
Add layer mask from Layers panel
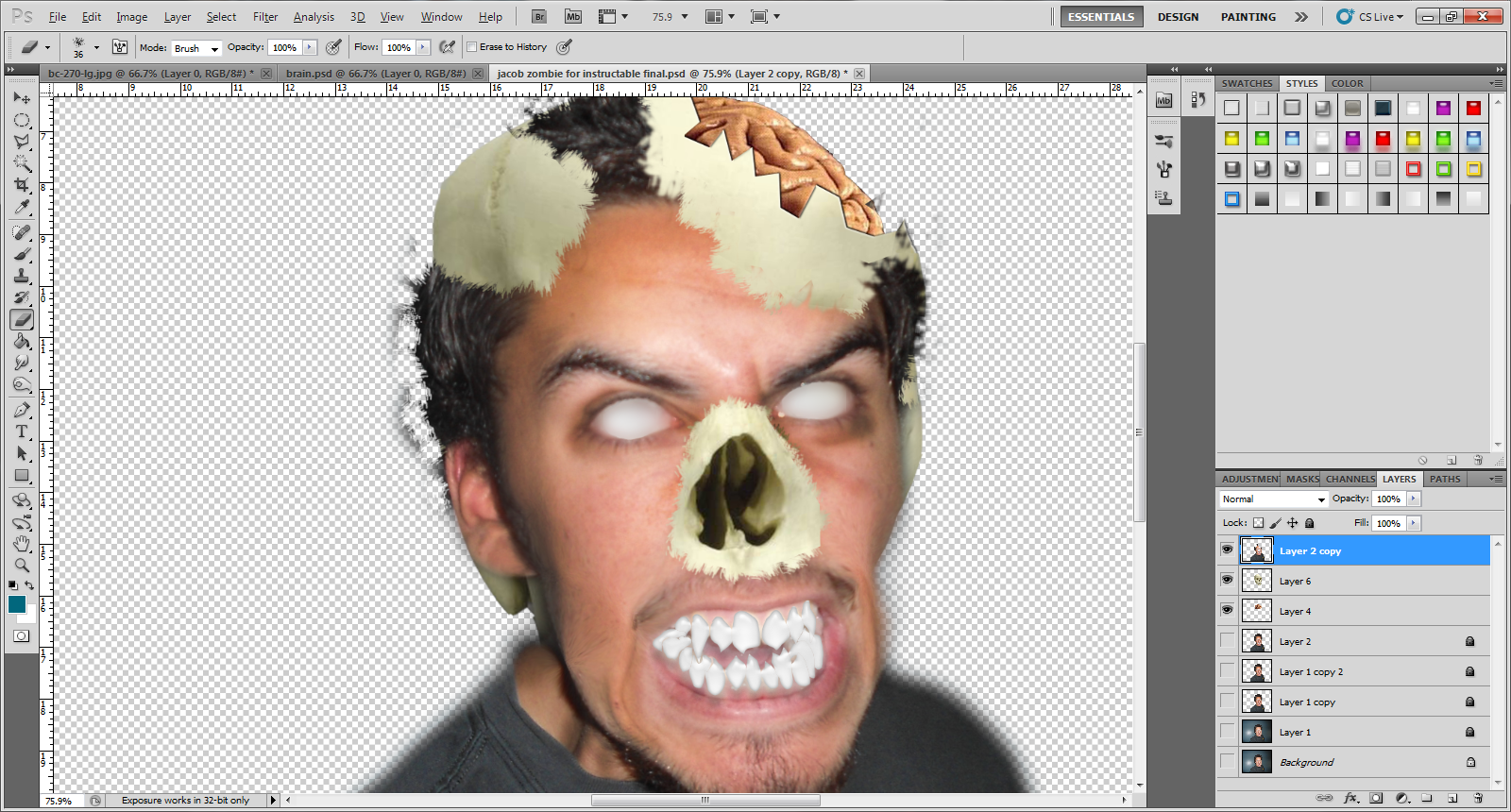click(1376, 798)
